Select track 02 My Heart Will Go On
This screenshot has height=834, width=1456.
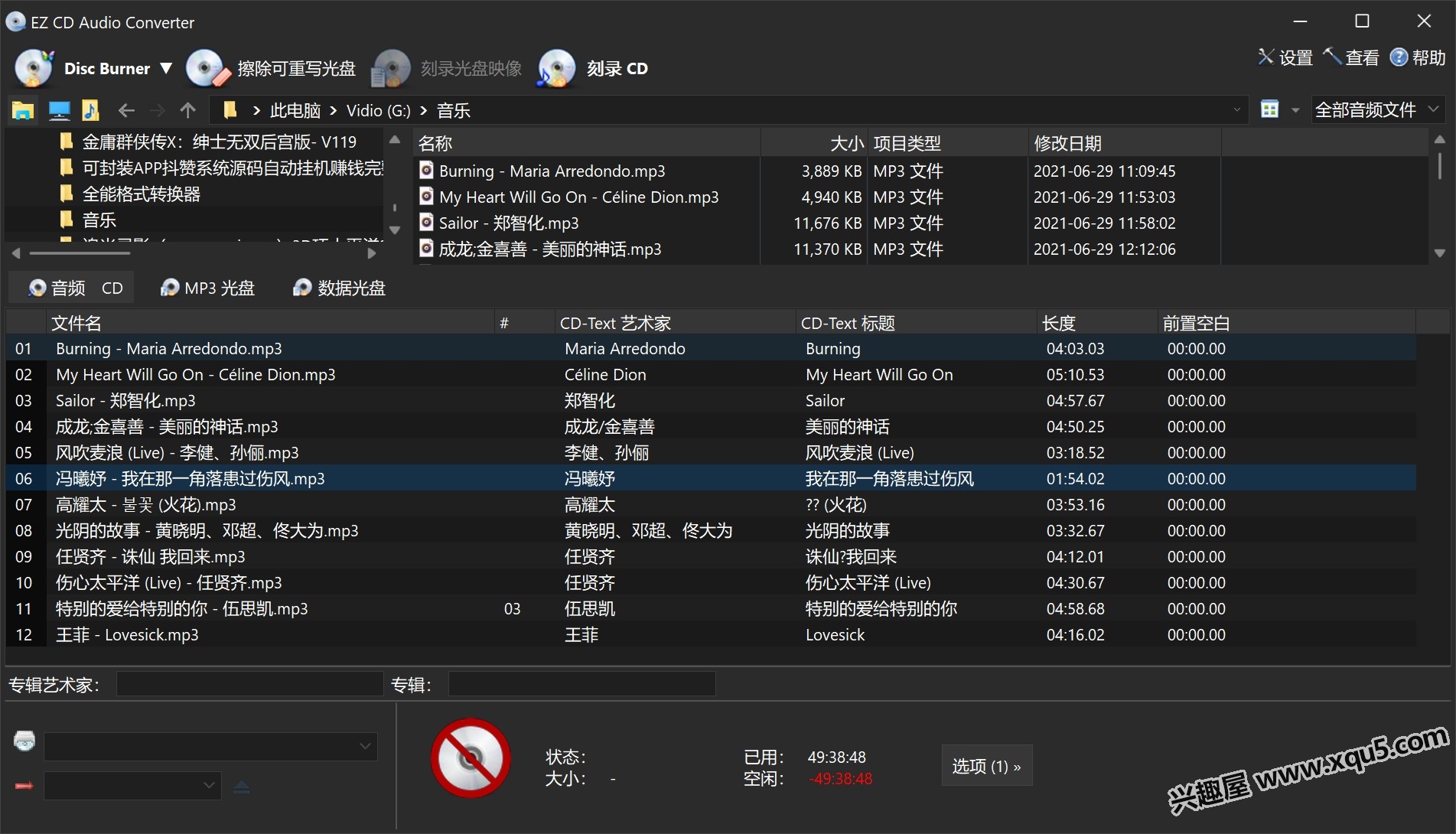(x=711, y=374)
